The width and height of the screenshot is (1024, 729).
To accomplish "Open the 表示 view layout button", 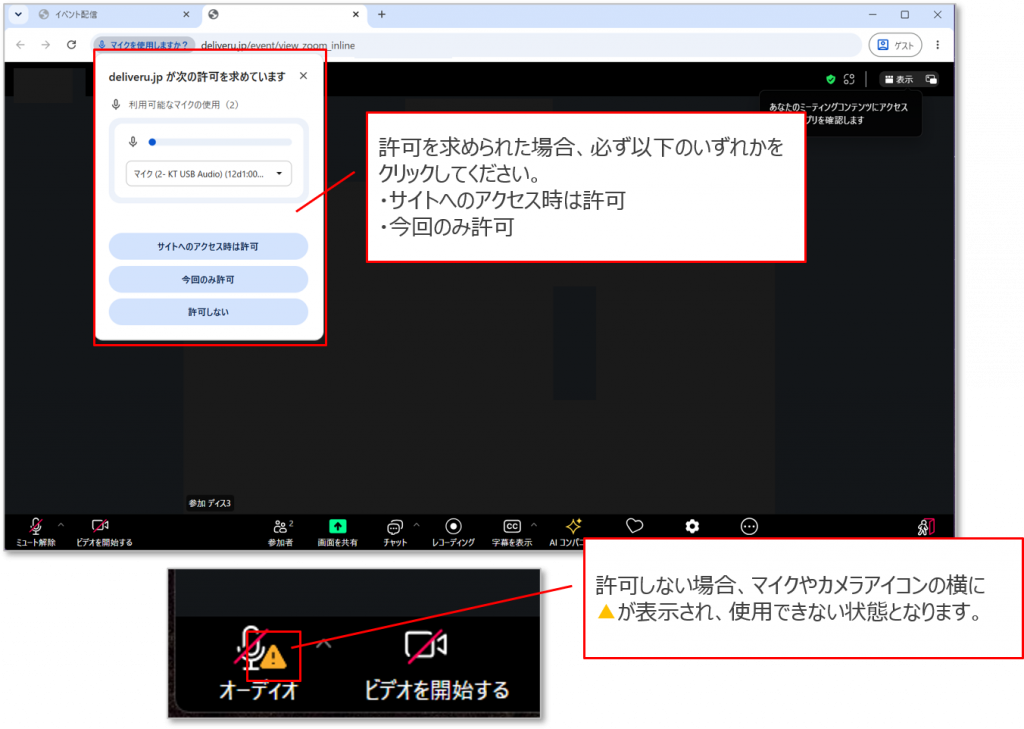I will [899, 79].
